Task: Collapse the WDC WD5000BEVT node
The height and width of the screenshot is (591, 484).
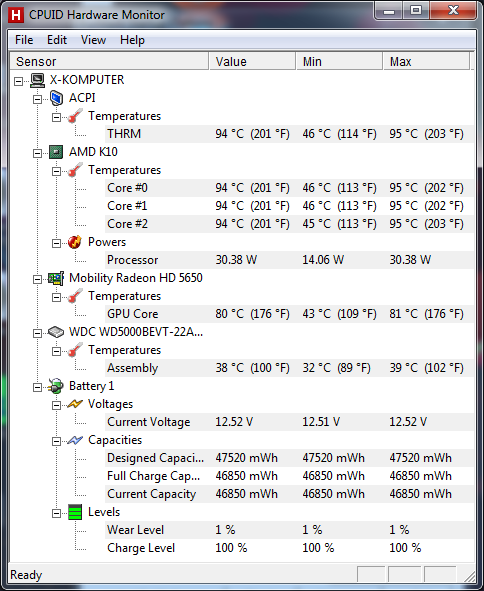Action: [x=37, y=333]
